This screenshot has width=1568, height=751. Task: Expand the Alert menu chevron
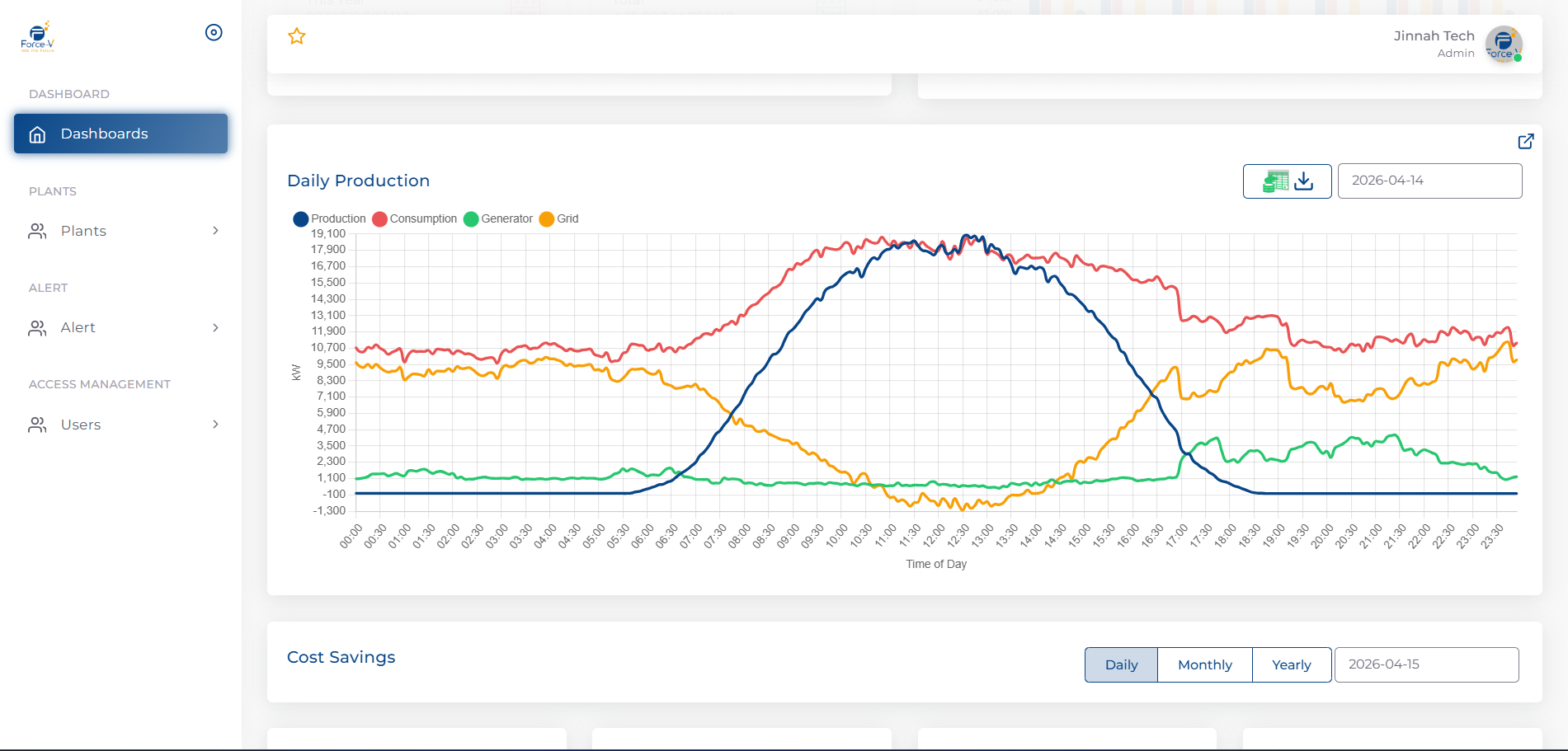(x=215, y=327)
